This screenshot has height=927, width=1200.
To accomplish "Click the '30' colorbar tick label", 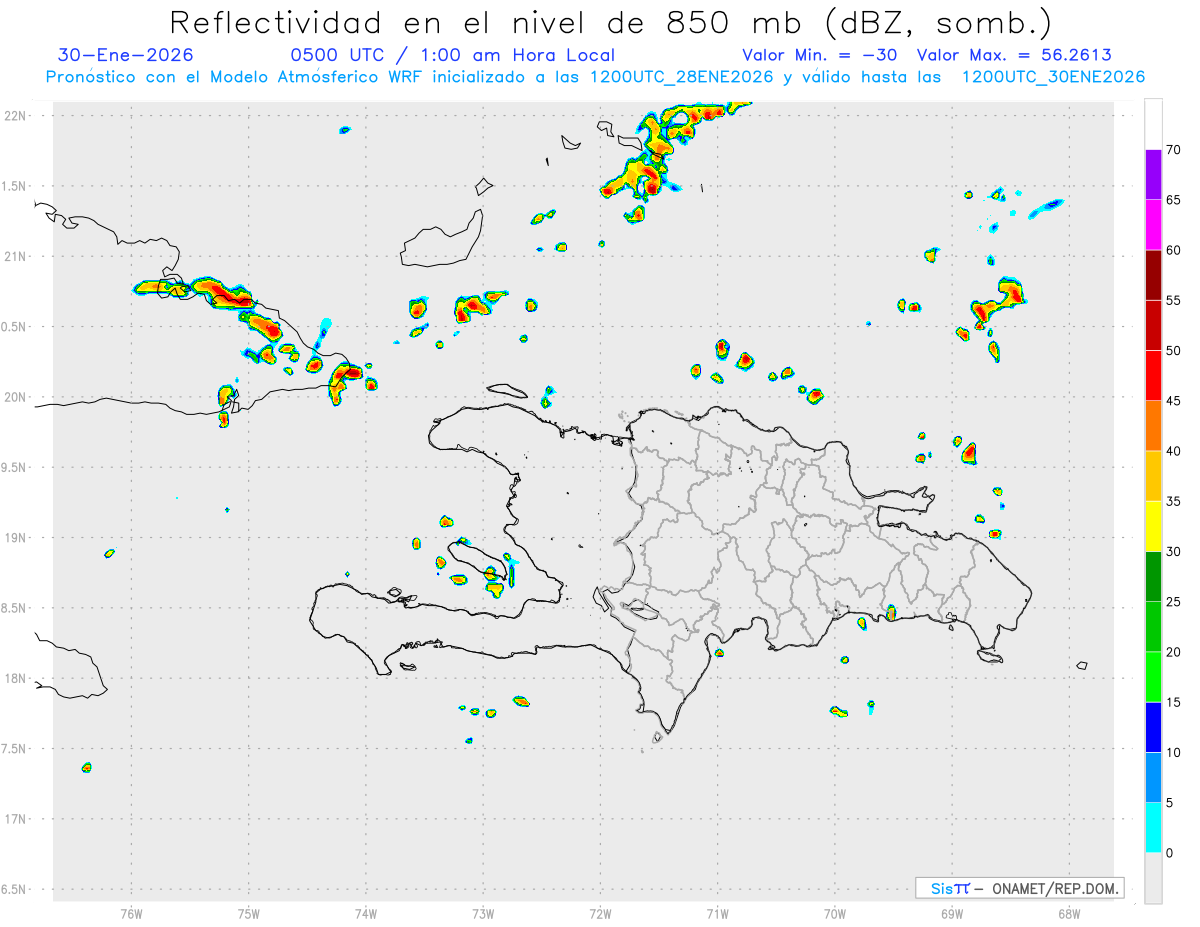I will [1174, 552].
